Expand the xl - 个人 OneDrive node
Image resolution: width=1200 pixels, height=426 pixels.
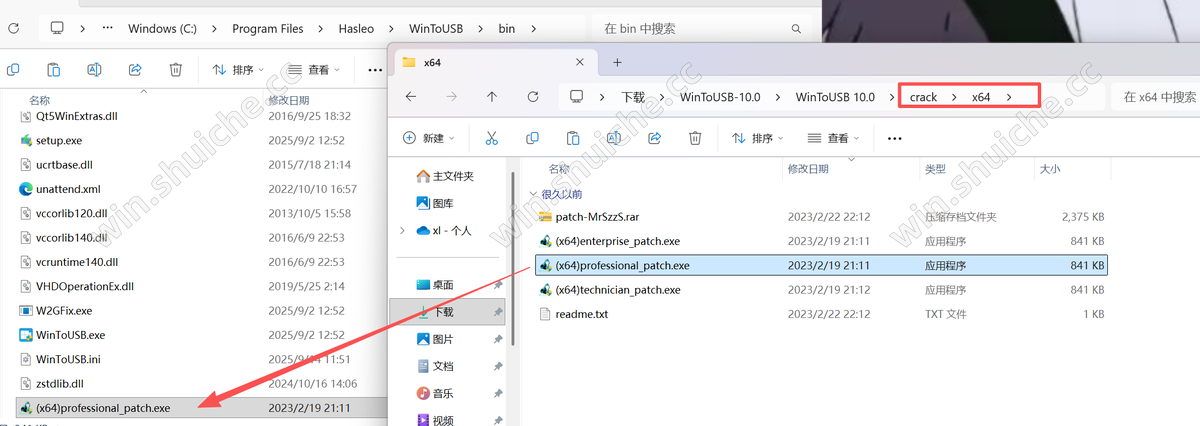[402, 230]
